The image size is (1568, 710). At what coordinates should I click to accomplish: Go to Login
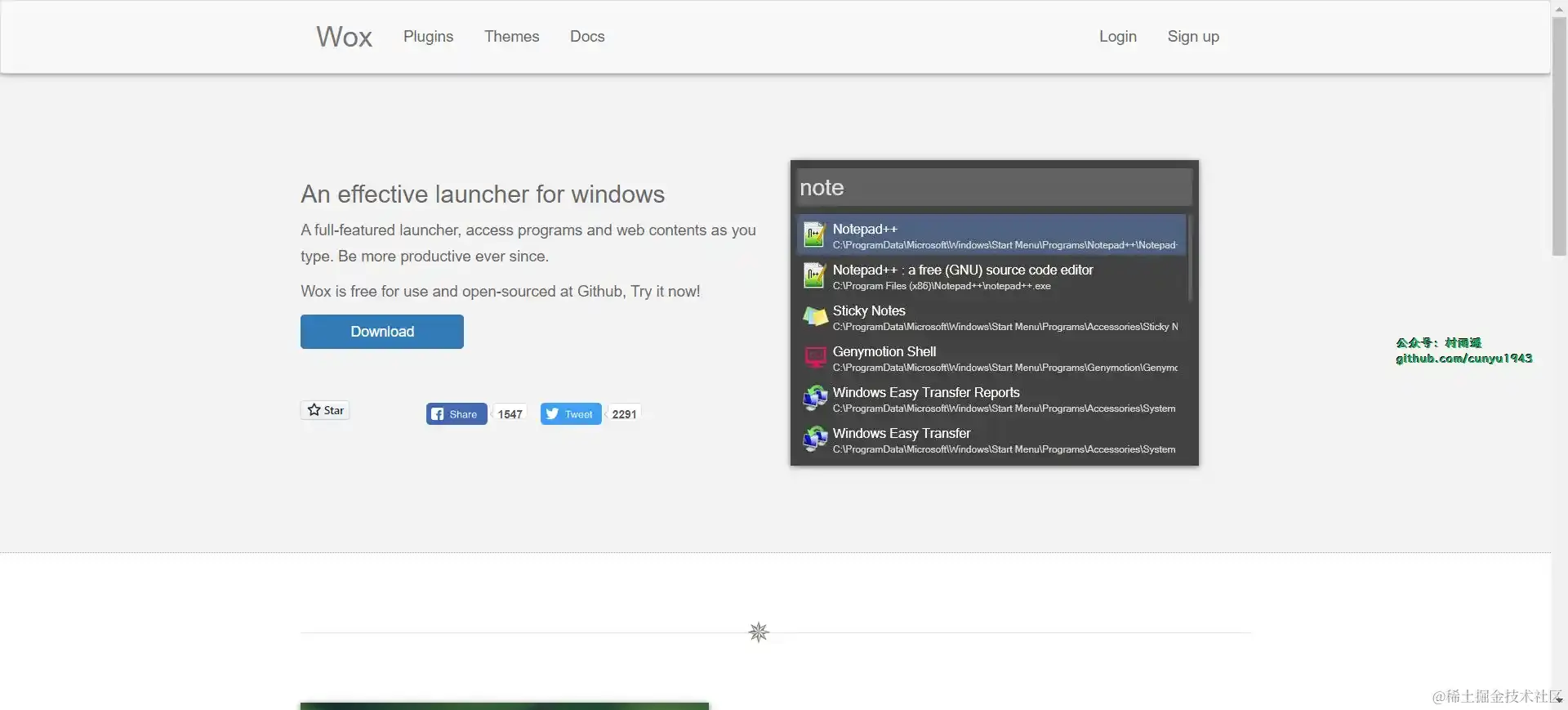click(1117, 37)
